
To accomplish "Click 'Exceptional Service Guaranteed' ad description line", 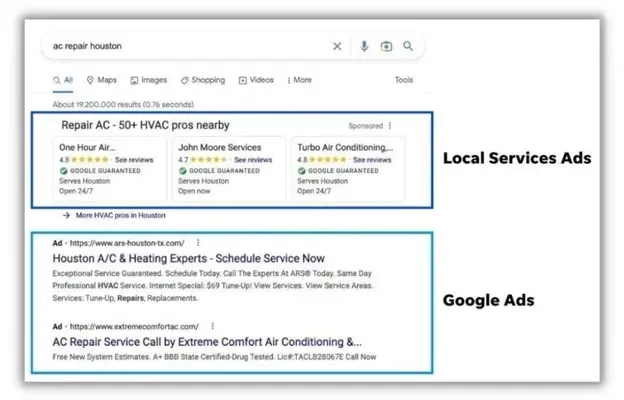I will point(212,273).
